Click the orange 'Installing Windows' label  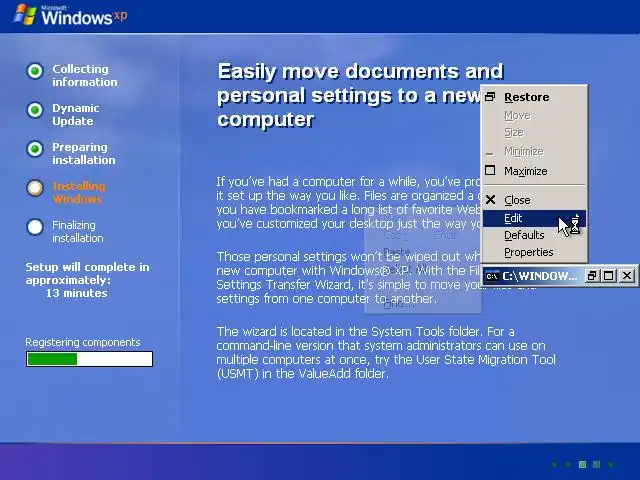pyautogui.click(x=79, y=193)
